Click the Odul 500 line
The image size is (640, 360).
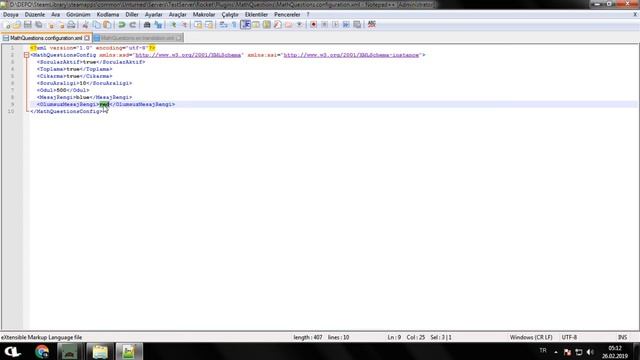(x=63, y=90)
